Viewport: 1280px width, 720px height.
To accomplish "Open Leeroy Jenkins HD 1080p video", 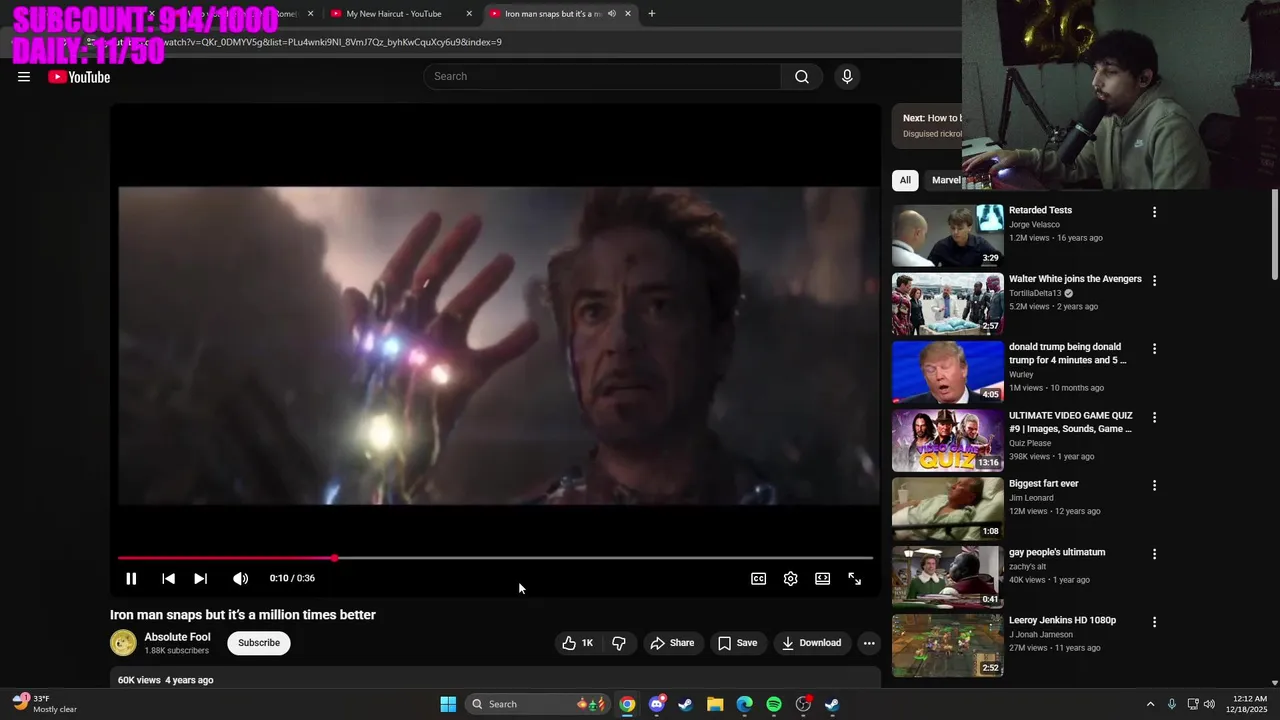I will pyautogui.click(x=1062, y=620).
